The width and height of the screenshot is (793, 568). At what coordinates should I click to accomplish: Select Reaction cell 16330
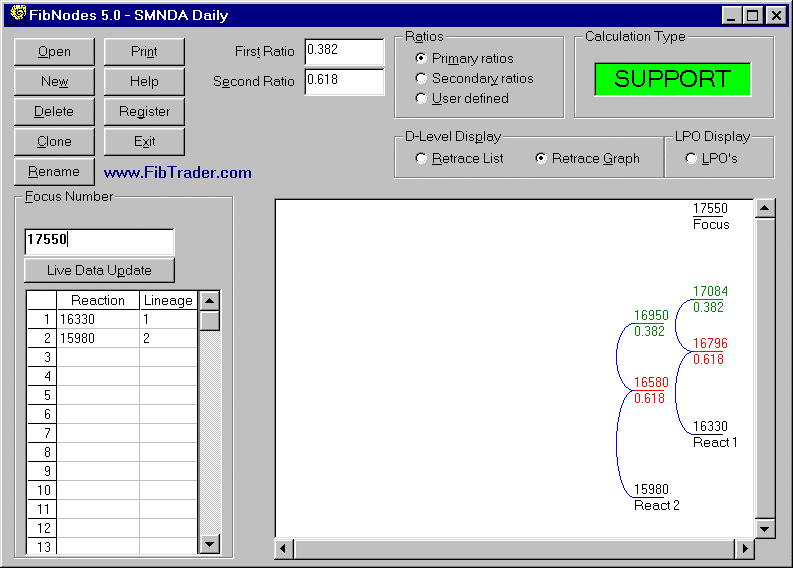[x=98, y=319]
